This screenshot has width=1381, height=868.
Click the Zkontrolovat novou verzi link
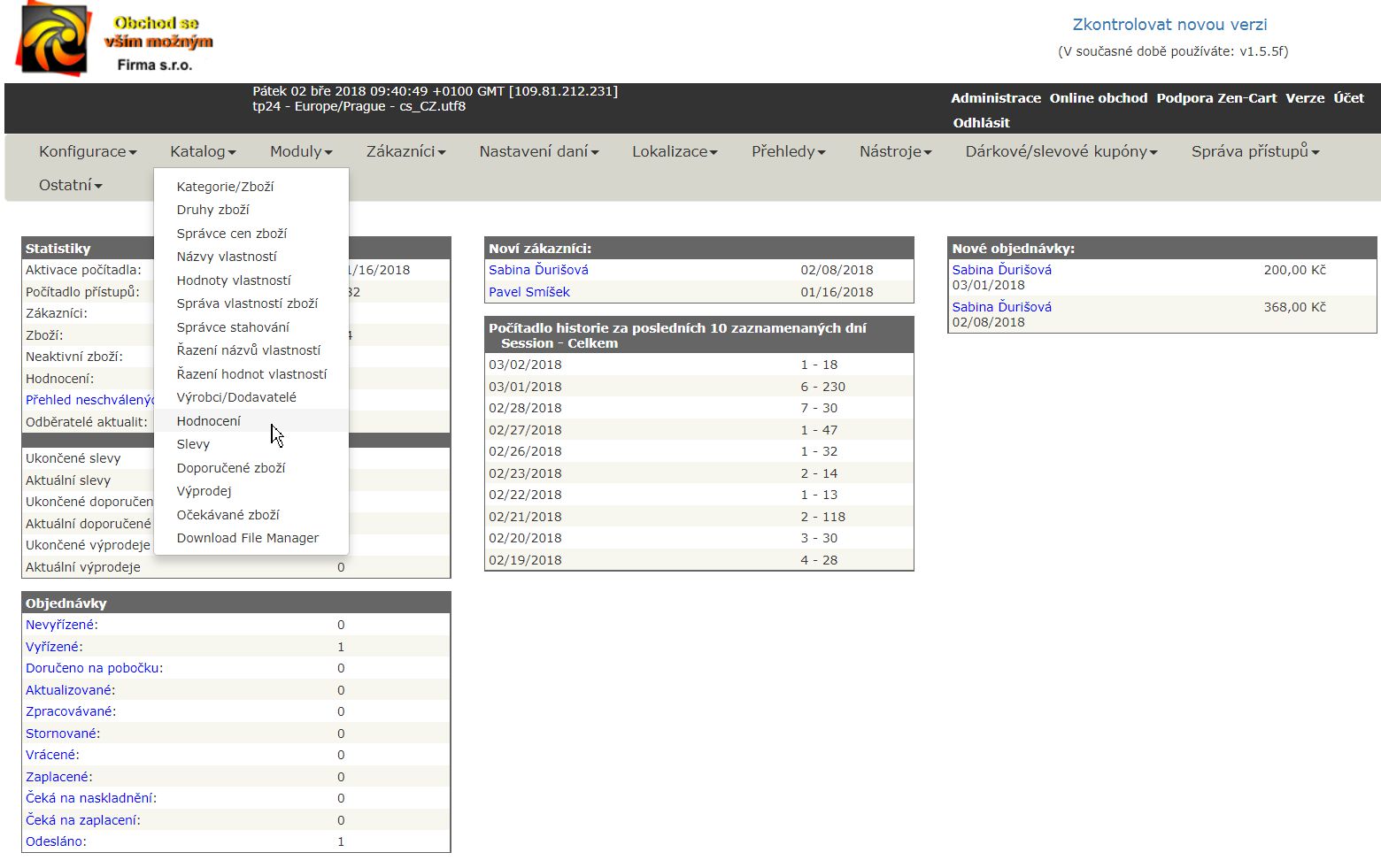1169,25
